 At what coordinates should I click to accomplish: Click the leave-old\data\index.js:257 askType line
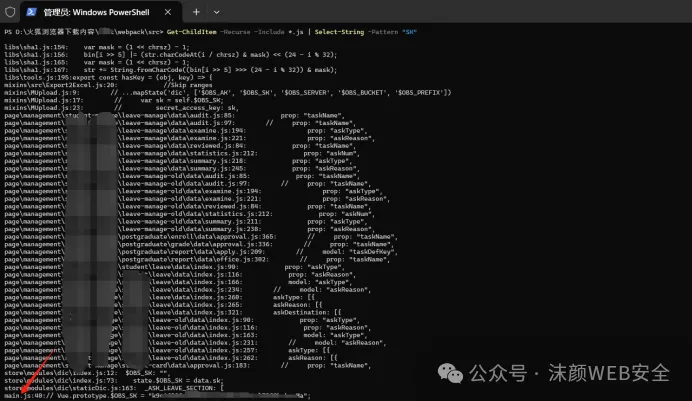coord(167,350)
